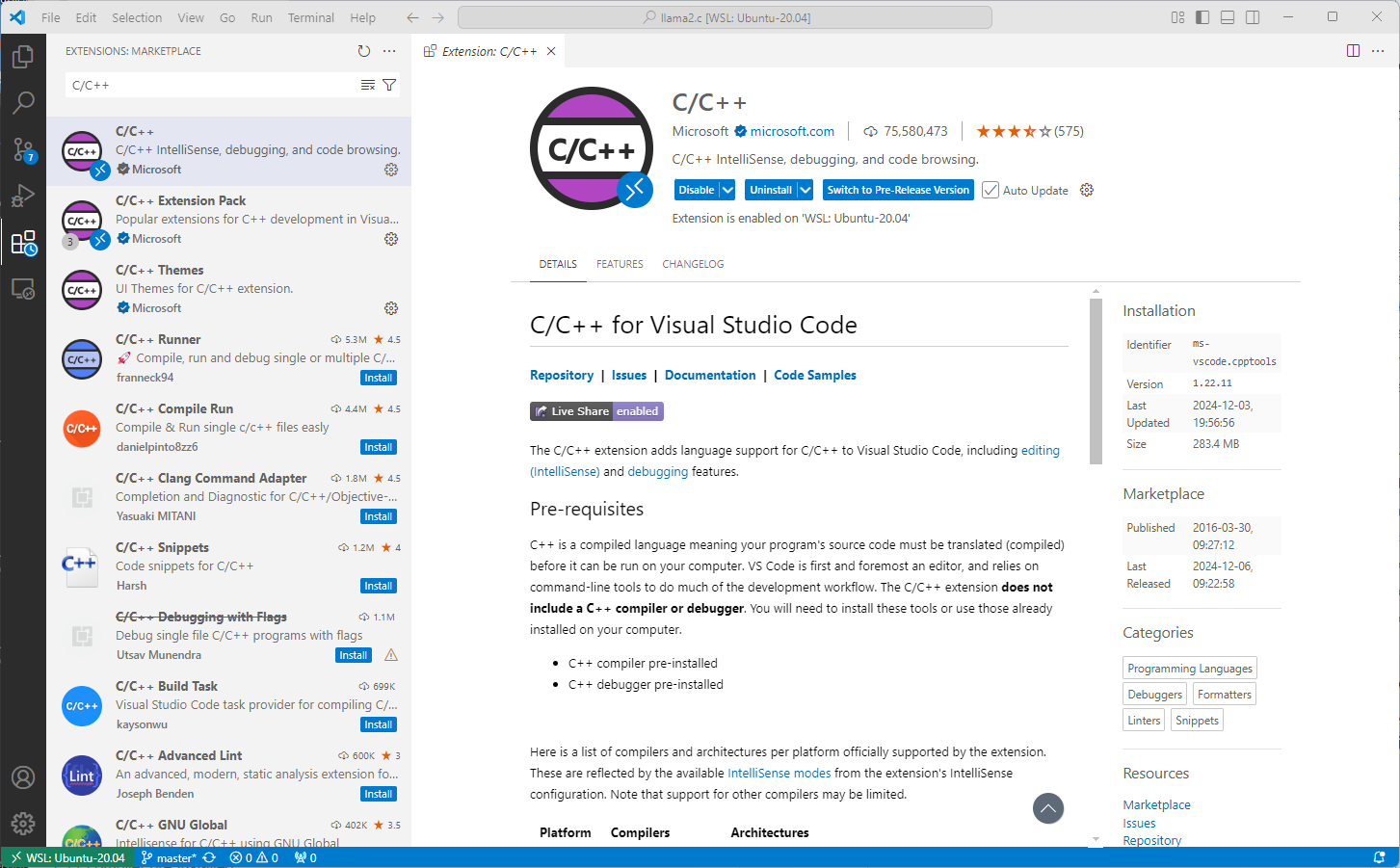Expand the Uninstall button dropdown arrow

[x=806, y=190]
